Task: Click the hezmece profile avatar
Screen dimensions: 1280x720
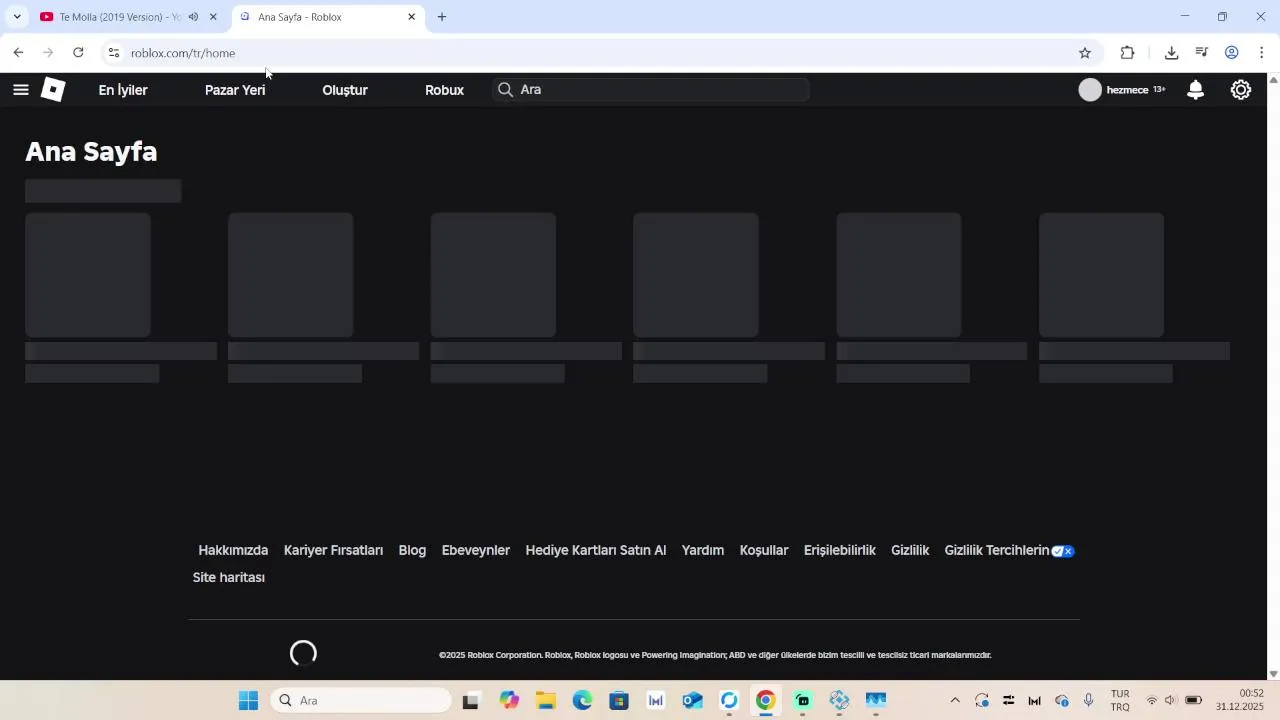Action: click(1090, 90)
